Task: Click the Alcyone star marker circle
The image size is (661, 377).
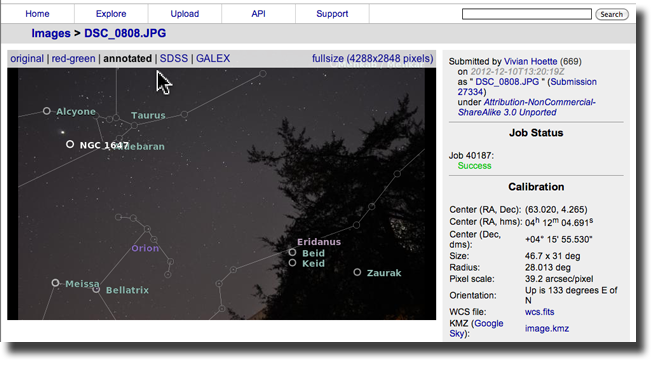Action: click(x=46, y=111)
